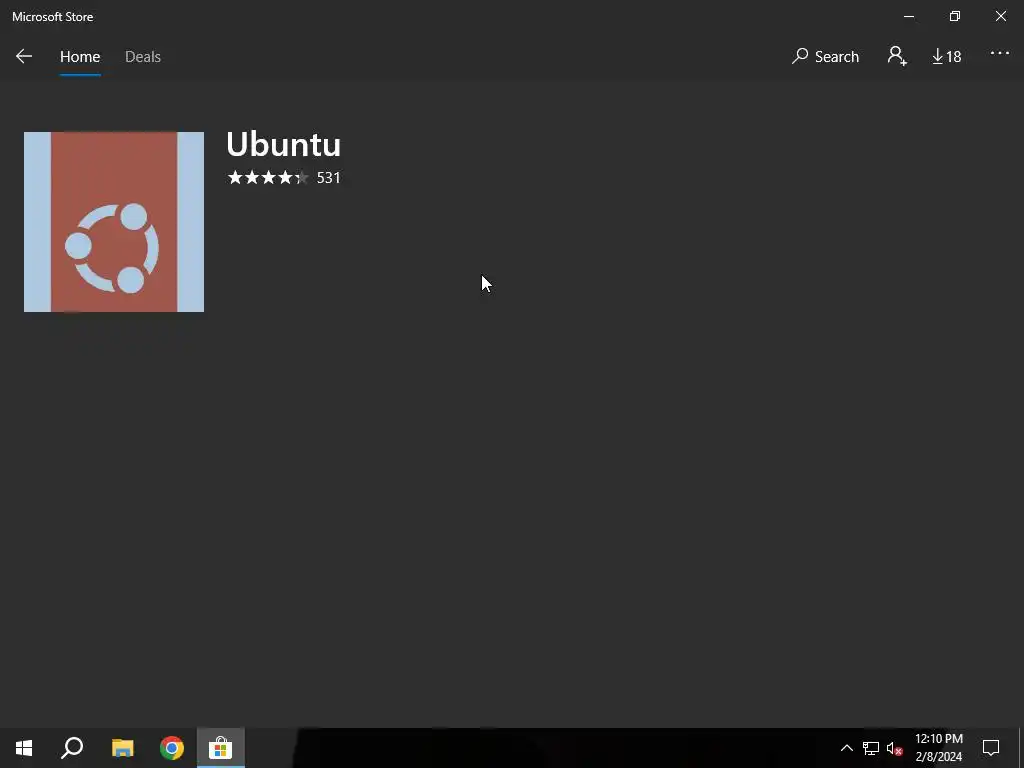Minimize the Microsoft Store window
1024x768 pixels.
click(x=908, y=16)
